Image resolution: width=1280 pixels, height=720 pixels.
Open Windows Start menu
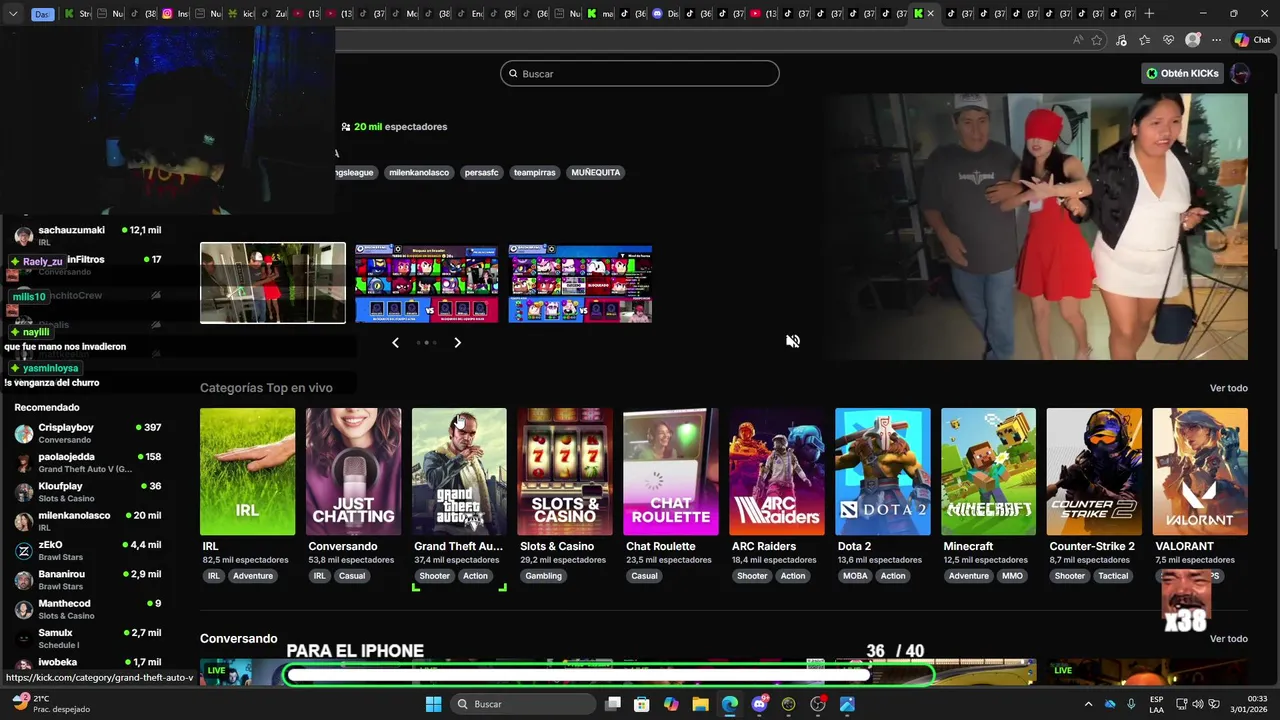[x=433, y=704]
